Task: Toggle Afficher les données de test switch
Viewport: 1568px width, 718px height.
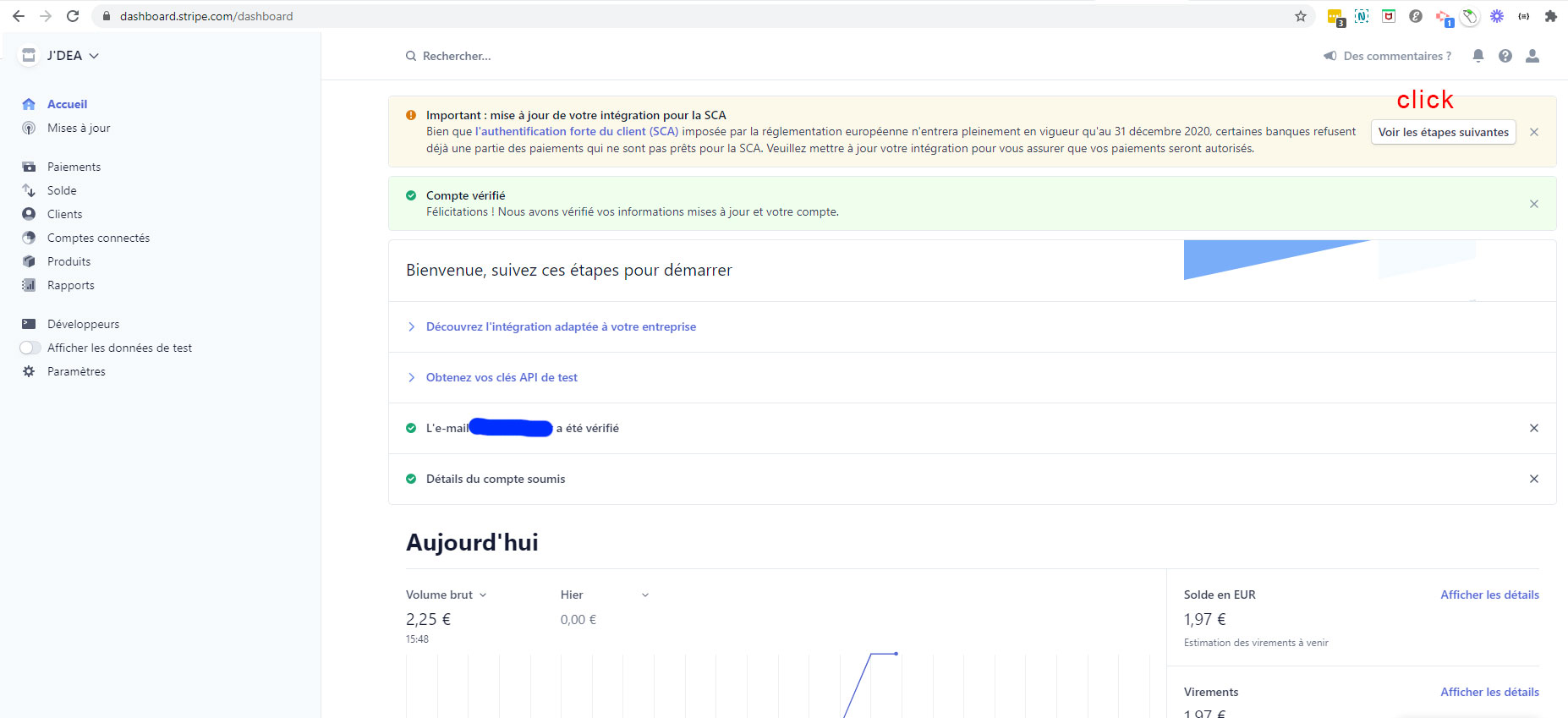Action: (x=30, y=348)
